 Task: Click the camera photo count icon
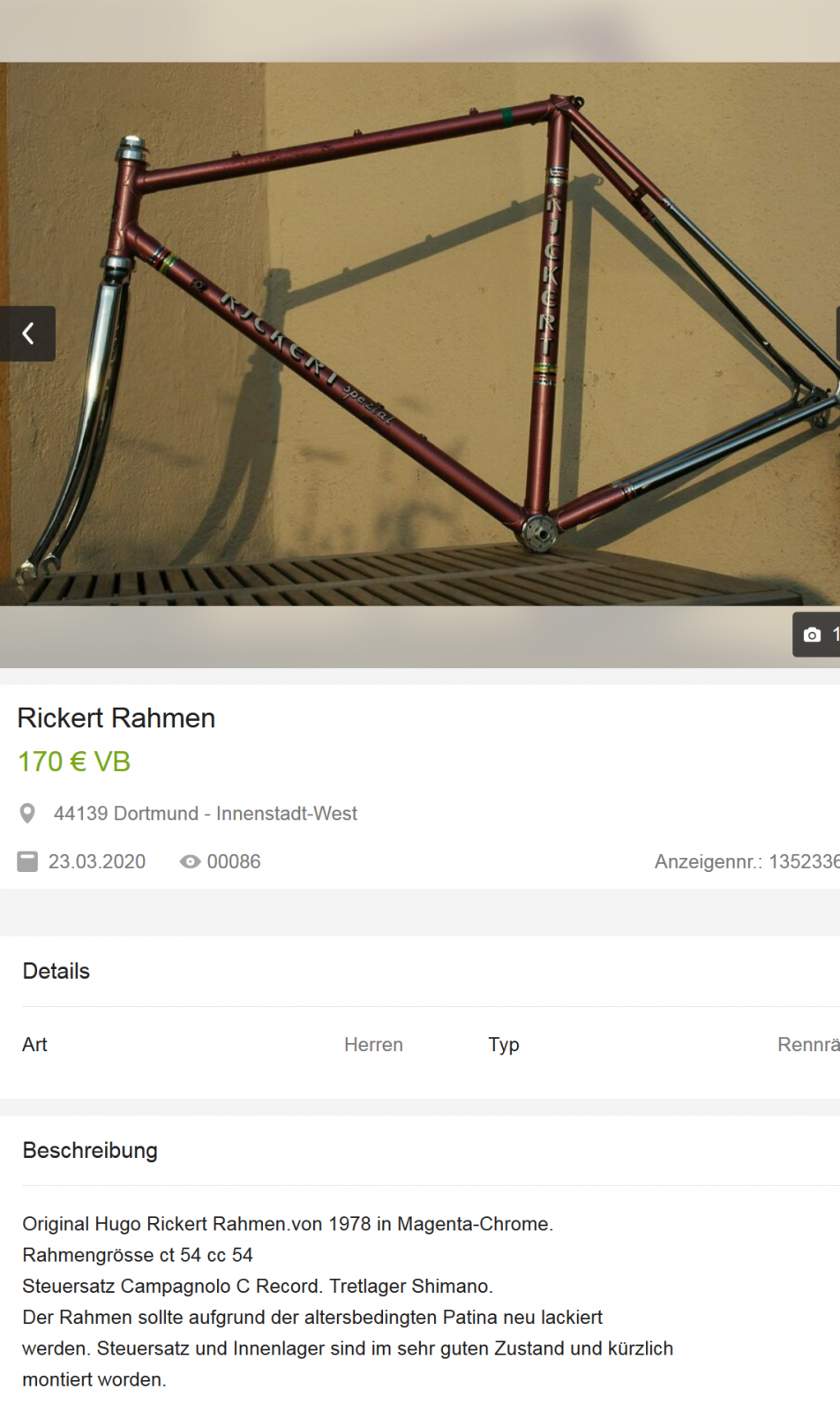[812, 635]
